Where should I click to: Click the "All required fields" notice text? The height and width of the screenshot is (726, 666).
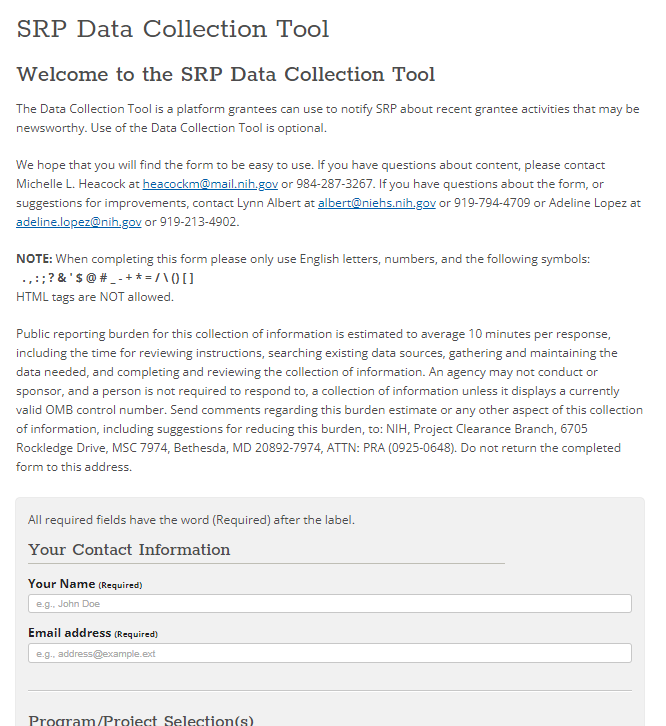point(191,520)
